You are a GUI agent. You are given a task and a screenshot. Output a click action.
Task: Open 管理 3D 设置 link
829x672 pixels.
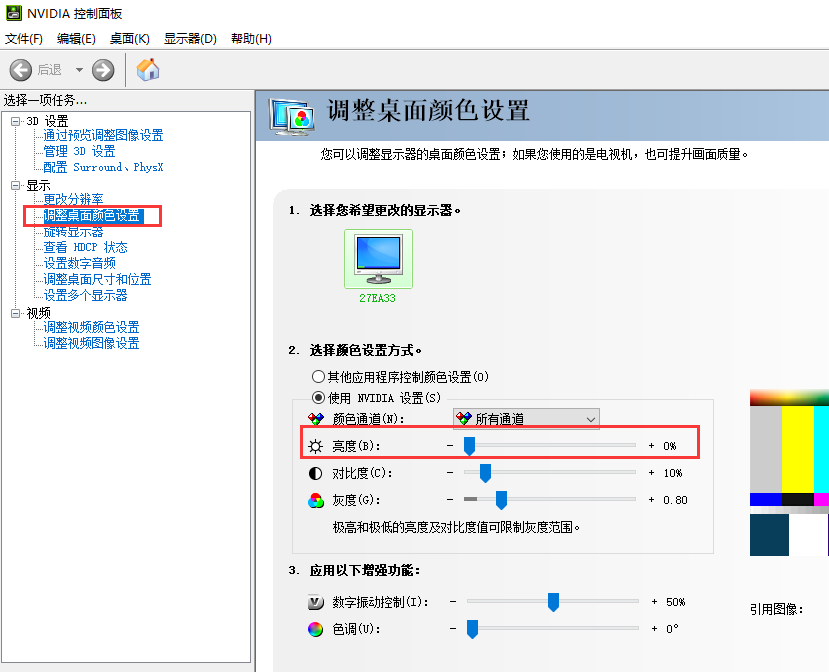point(79,151)
